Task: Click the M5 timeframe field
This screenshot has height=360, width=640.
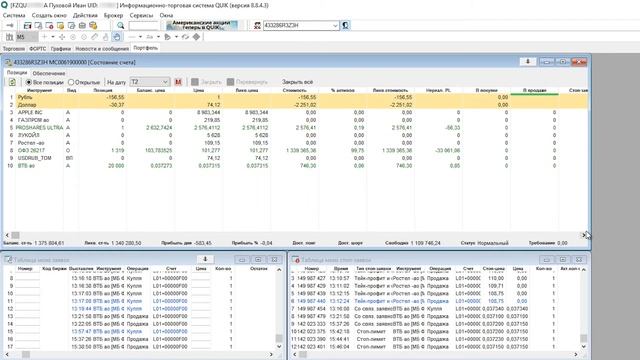Action: (x=27, y=37)
